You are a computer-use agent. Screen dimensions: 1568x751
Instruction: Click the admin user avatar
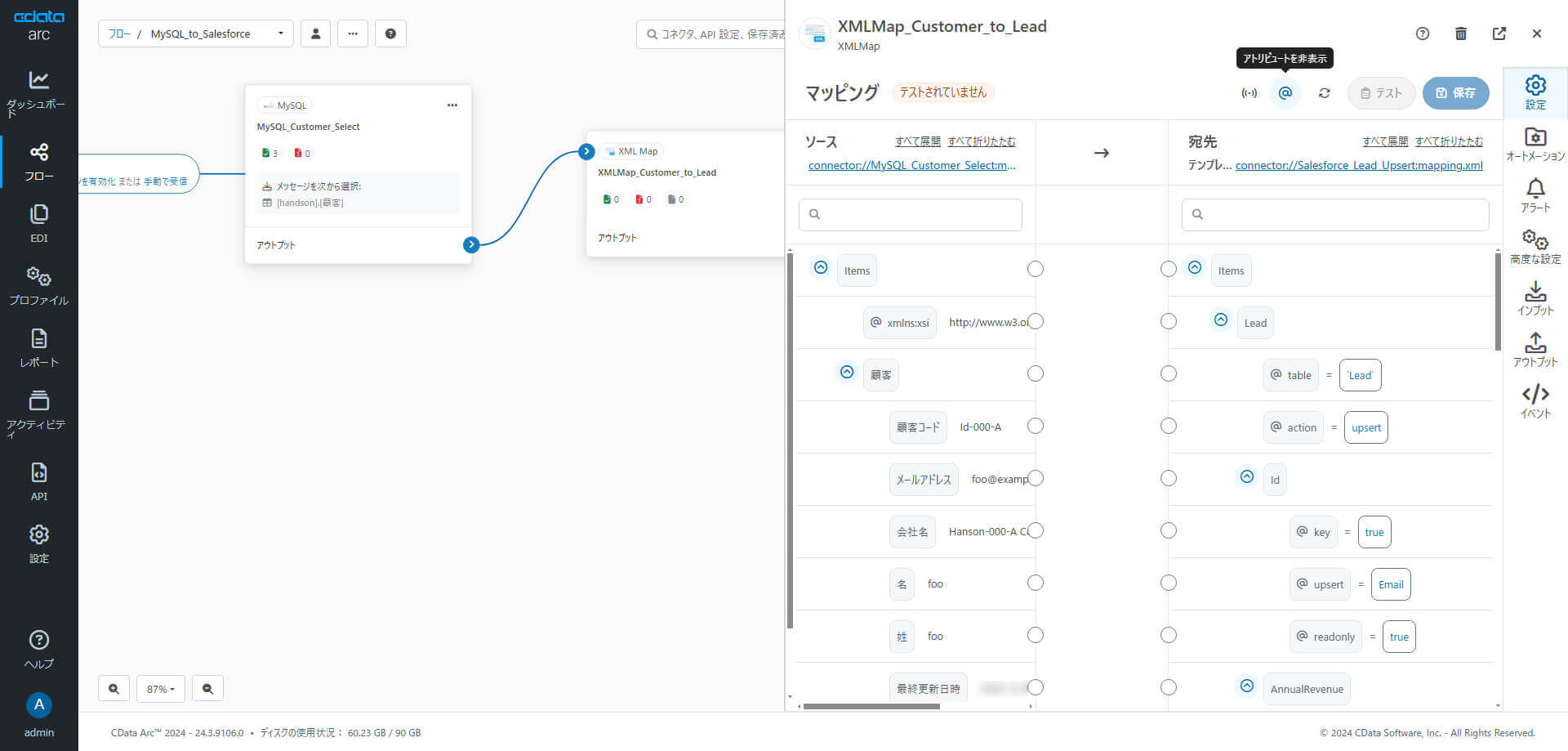point(38,704)
